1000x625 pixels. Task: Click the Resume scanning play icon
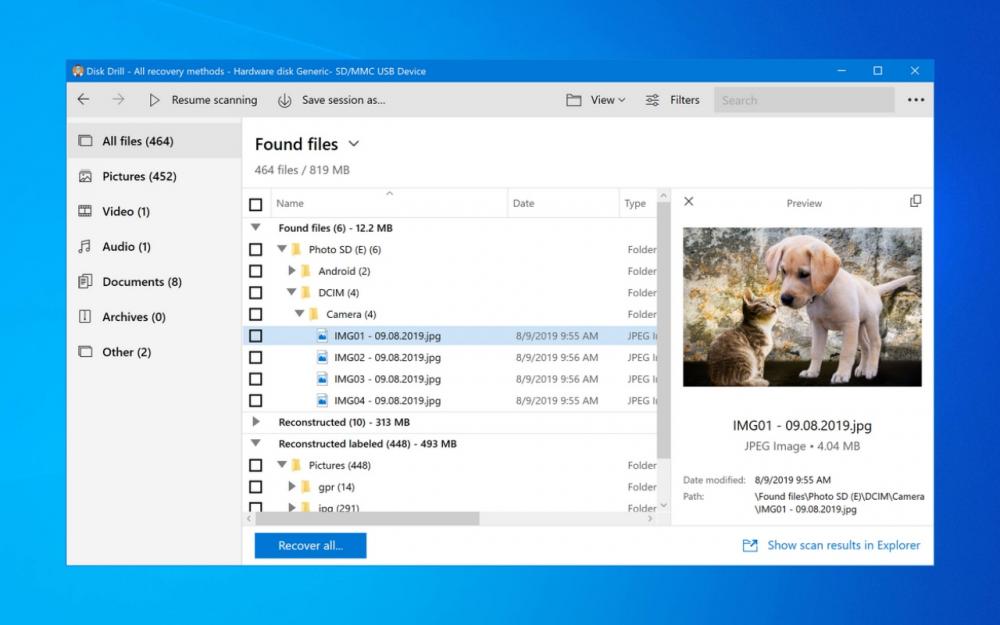coord(155,100)
